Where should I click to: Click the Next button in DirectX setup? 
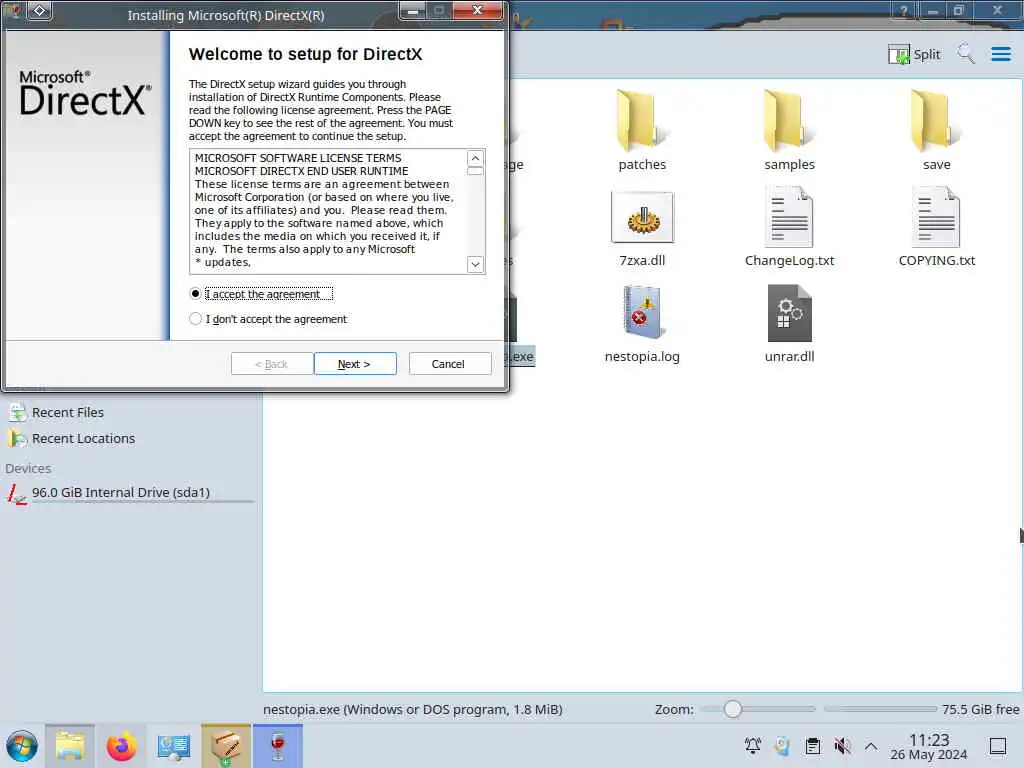(355, 364)
